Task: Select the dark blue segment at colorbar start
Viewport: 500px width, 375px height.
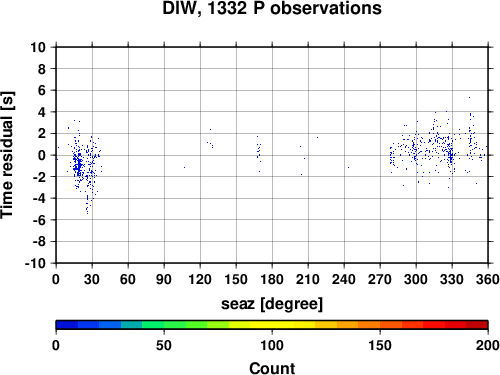Action: [x=67, y=325]
